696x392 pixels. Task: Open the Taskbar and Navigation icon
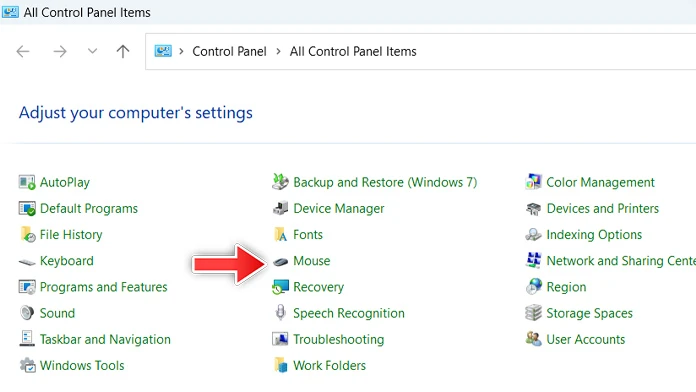(x=27, y=339)
